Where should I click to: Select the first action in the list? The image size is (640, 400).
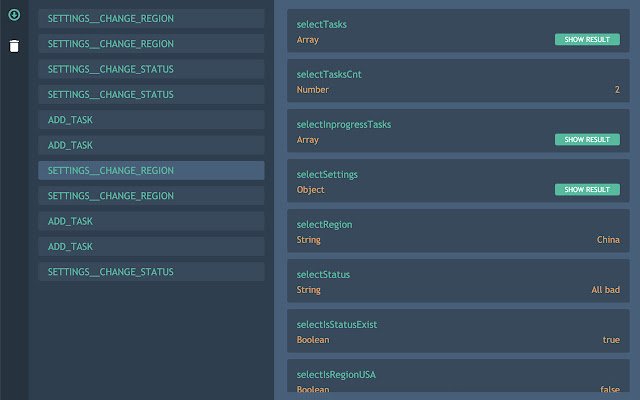[151, 18]
